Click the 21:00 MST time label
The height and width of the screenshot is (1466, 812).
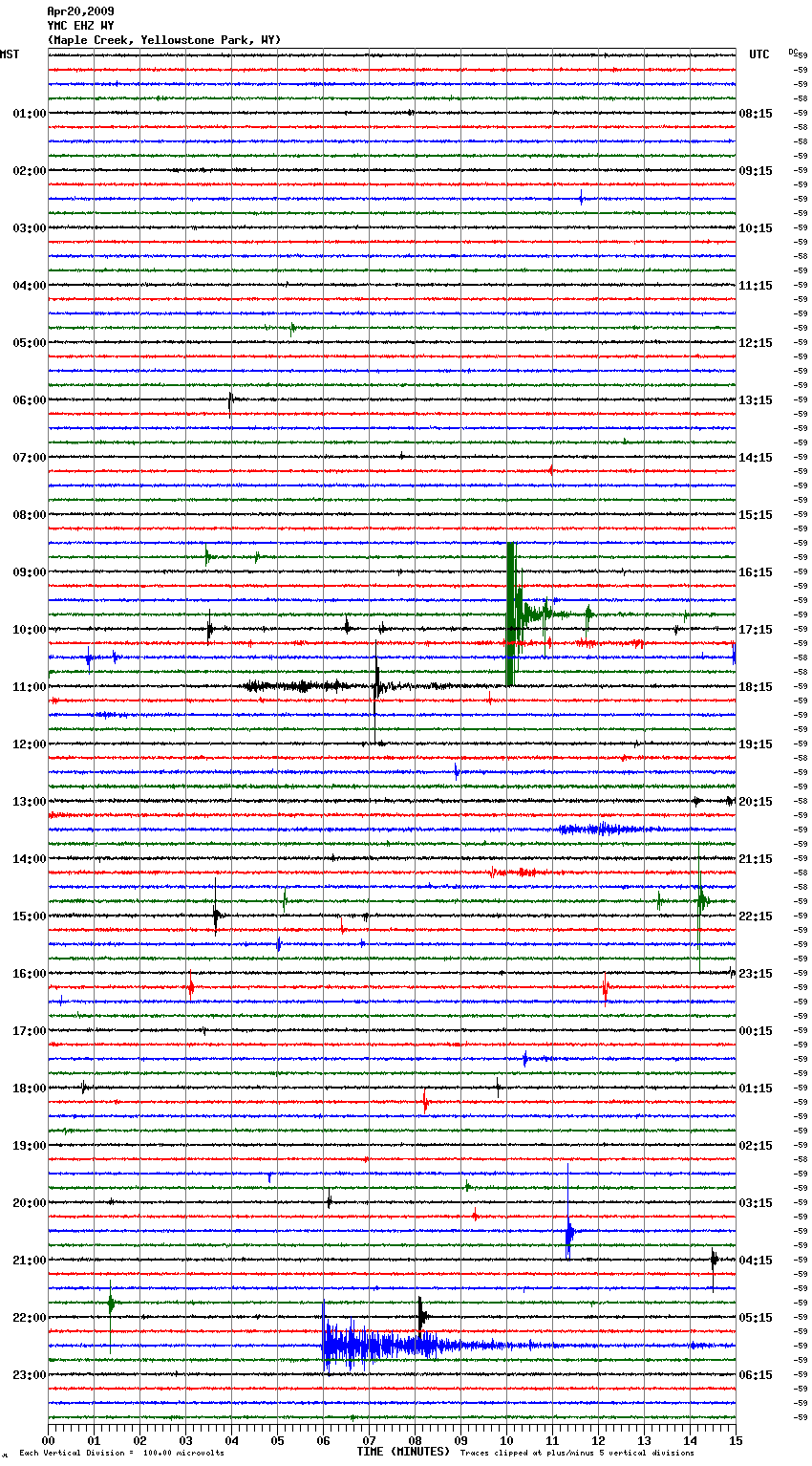coord(30,1261)
